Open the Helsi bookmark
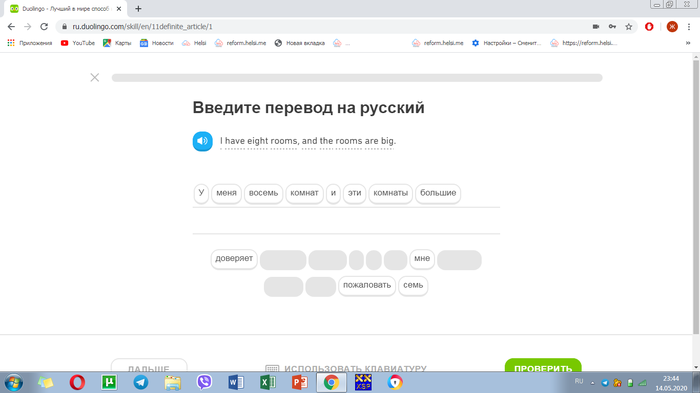The image size is (700, 393). 194,43
